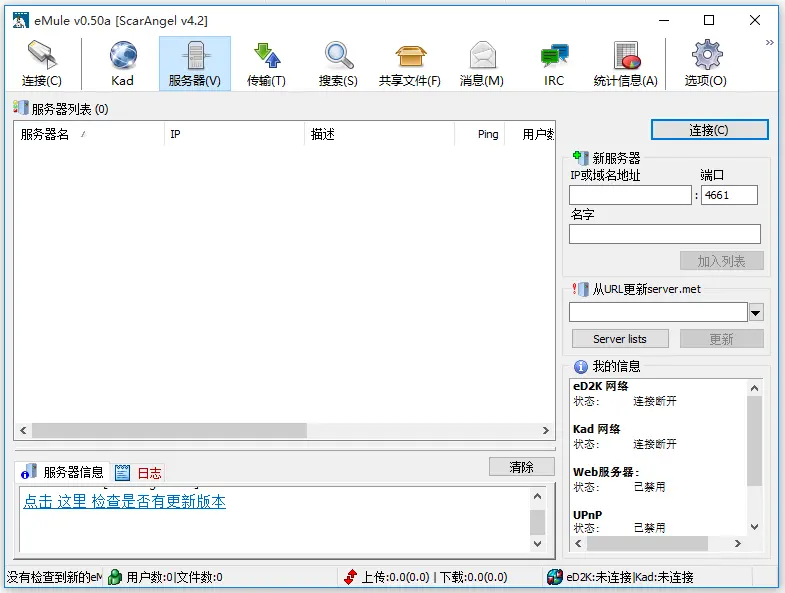This screenshot has width=785, height=593.
Task: Switch to the 日志 log tab
Action: (139, 473)
